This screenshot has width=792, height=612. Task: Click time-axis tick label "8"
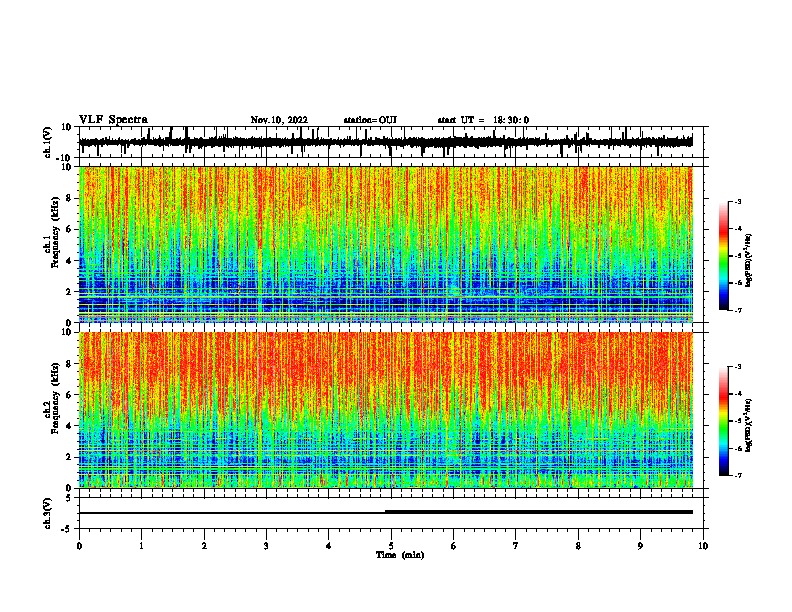tap(578, 546)
